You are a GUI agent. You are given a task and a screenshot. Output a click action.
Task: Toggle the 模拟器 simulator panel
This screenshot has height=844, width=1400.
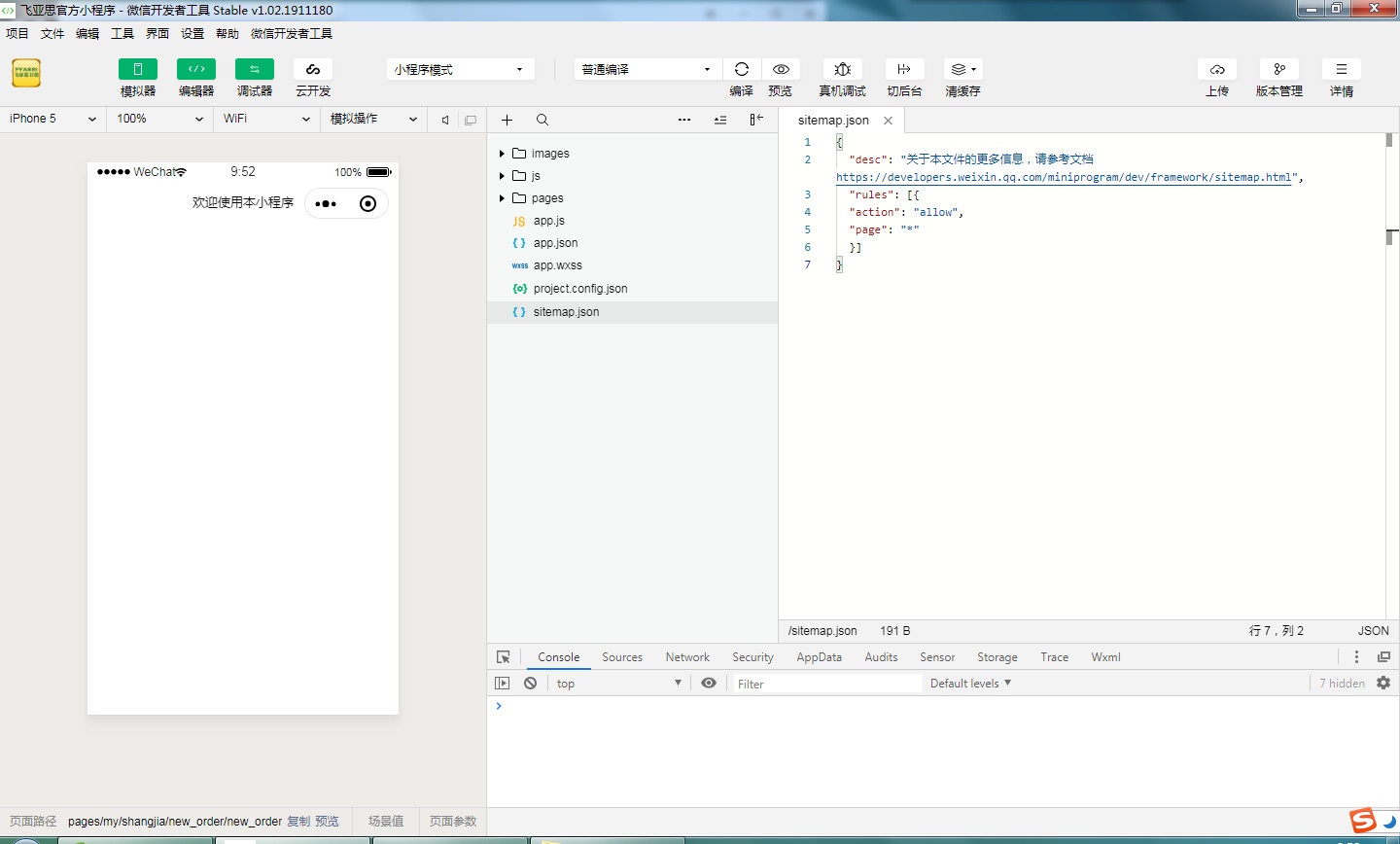point(138,69)
